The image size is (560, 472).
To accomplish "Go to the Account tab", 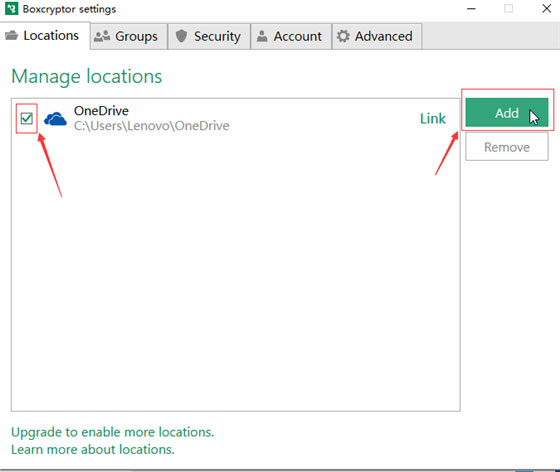I will tap(291, 36).
